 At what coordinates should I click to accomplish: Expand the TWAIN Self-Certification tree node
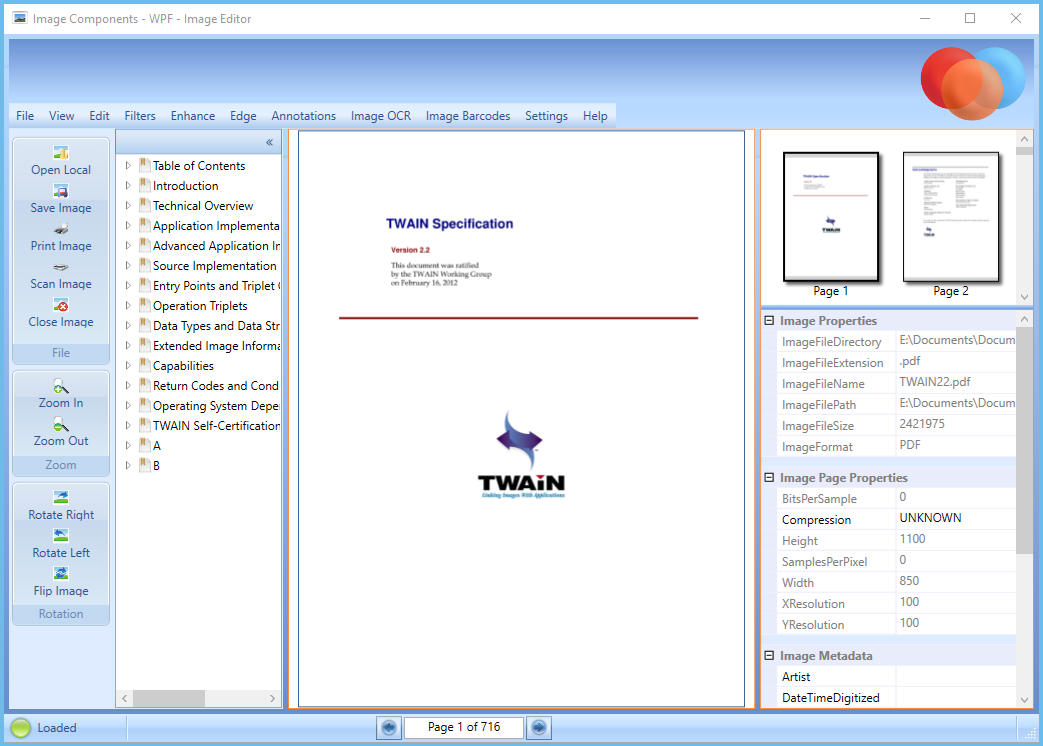128,426
